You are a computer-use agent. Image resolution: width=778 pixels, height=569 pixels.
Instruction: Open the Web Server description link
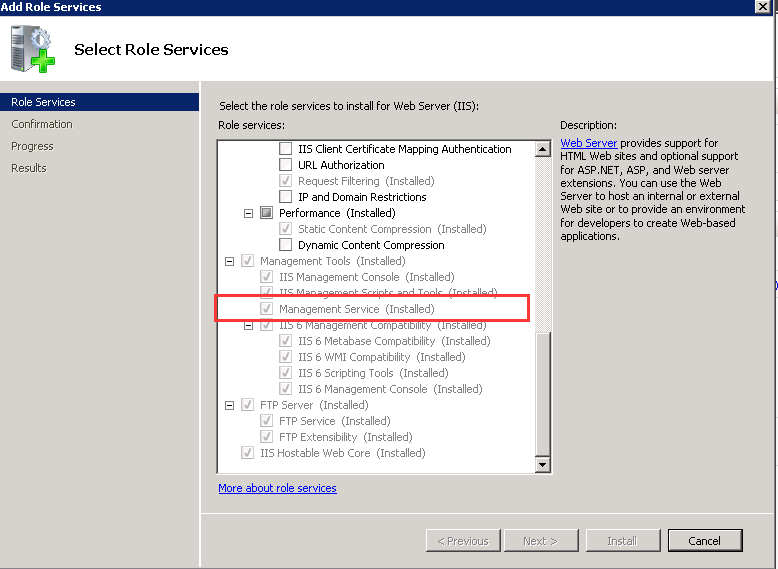click(588, 143)
